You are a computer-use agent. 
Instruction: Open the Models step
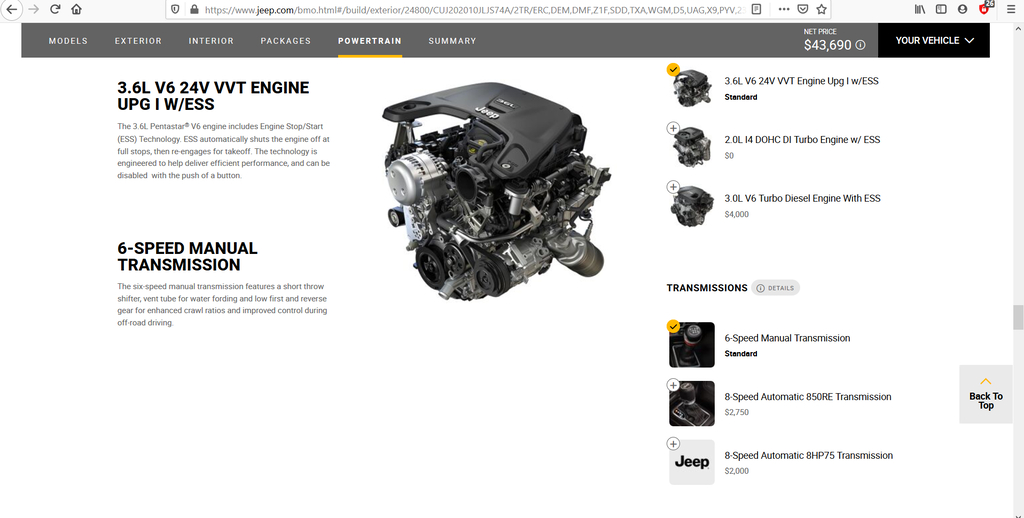[68, 40]
